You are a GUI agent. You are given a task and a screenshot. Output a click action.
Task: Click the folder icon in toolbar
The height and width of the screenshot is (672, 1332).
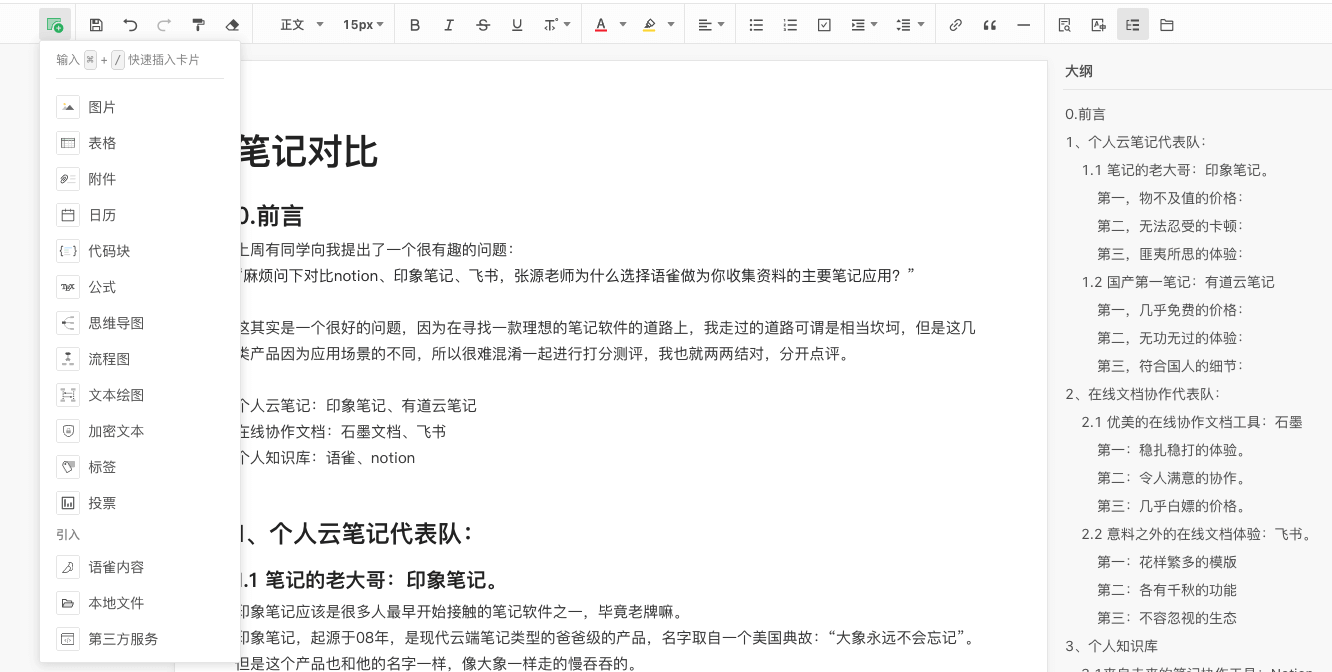1166,25
